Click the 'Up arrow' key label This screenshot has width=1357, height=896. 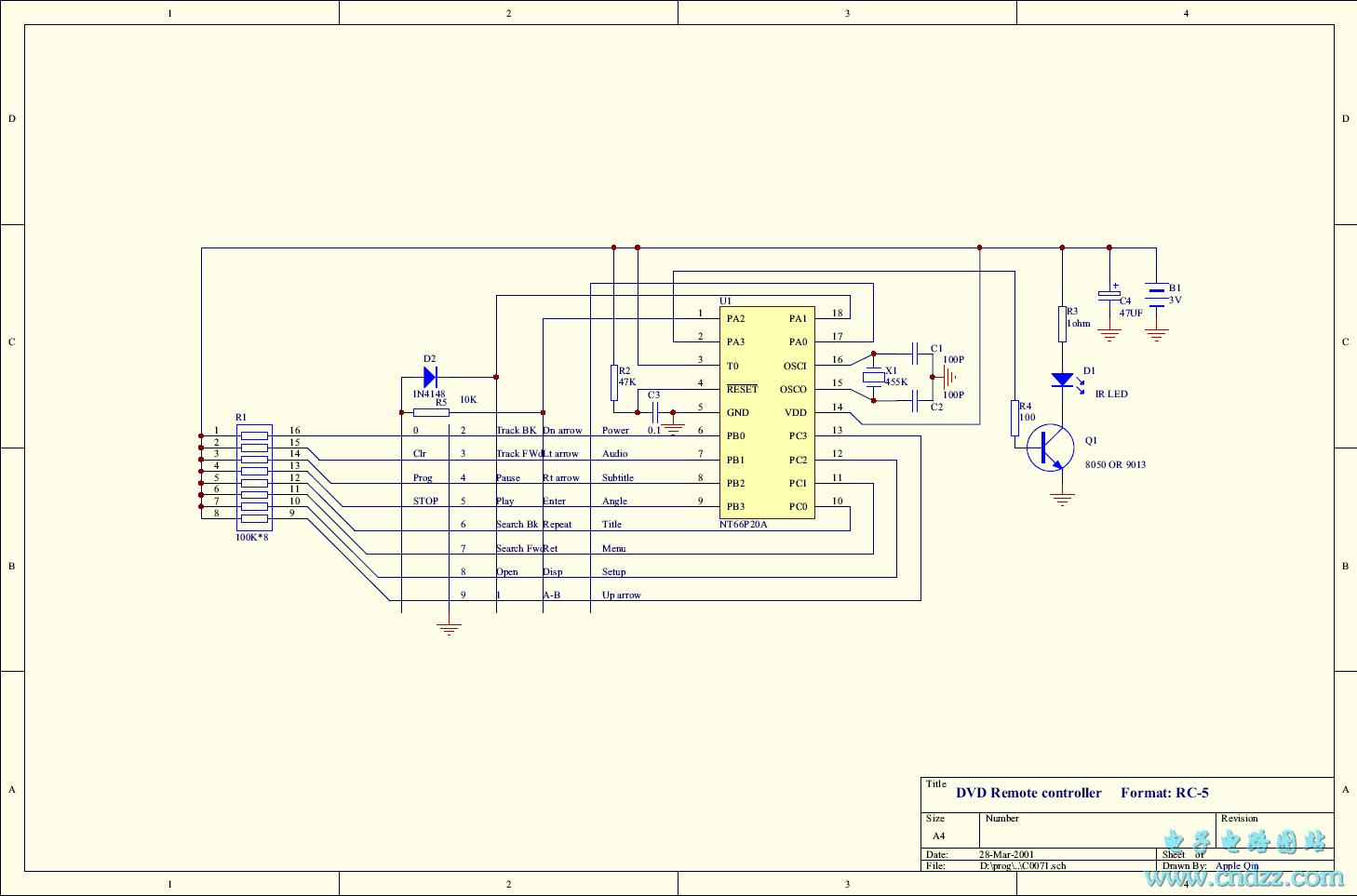coord(621,595)
